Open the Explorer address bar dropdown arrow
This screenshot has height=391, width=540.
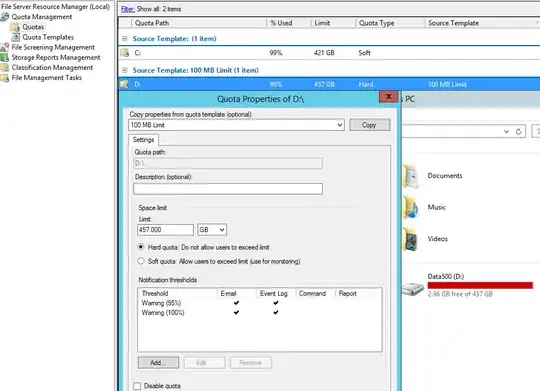pyautogui.click(x=506, y=132)
